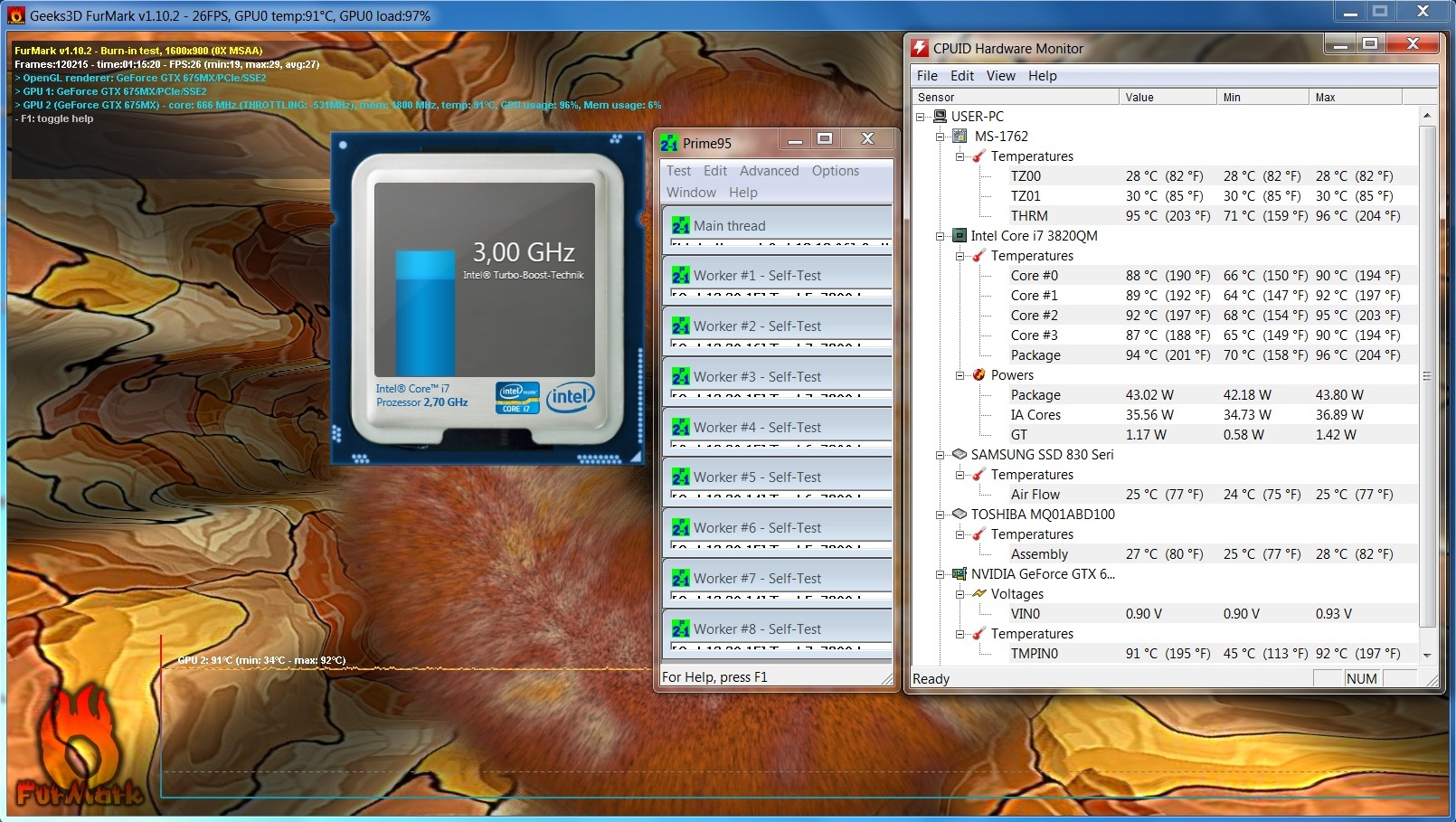Collapse the Powers section
Viewport: 1456px width, 822px height.
click(960, 375)
